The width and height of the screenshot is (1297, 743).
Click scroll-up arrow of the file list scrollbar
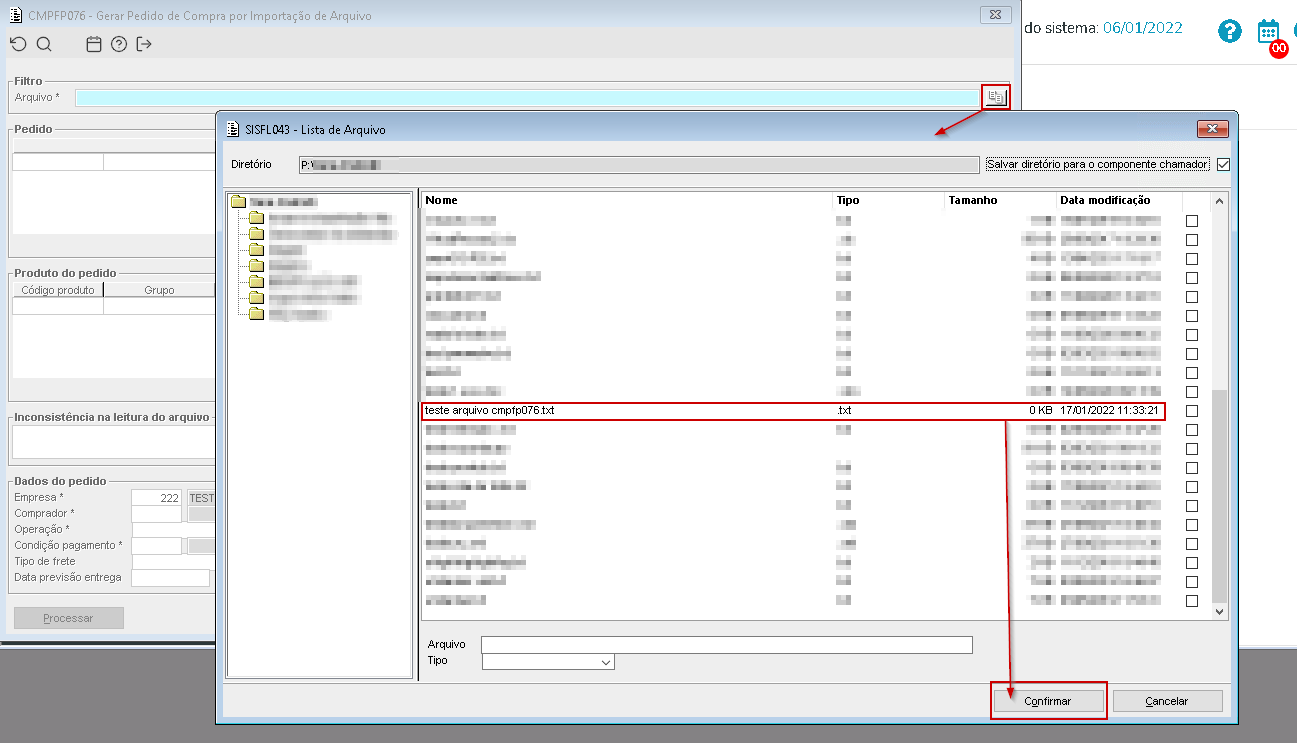1219,202
